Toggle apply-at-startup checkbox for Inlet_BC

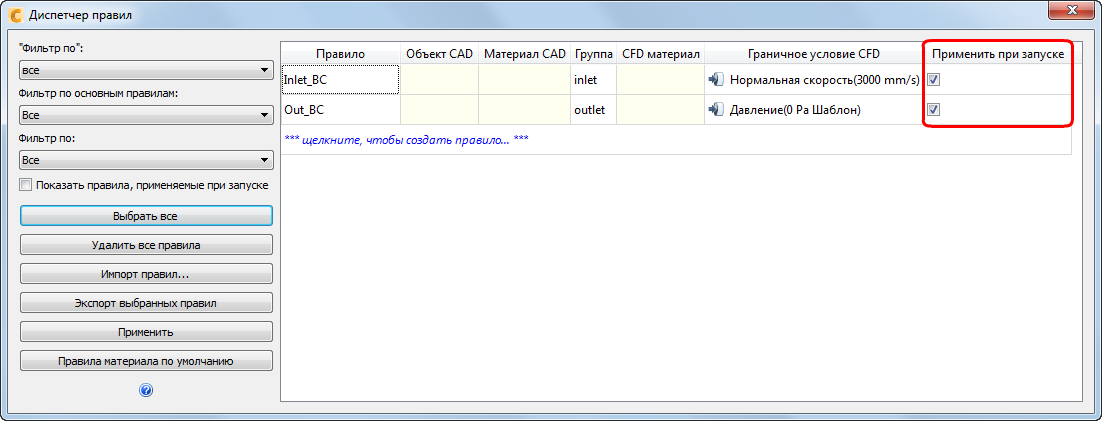click(x=934, y=79)
